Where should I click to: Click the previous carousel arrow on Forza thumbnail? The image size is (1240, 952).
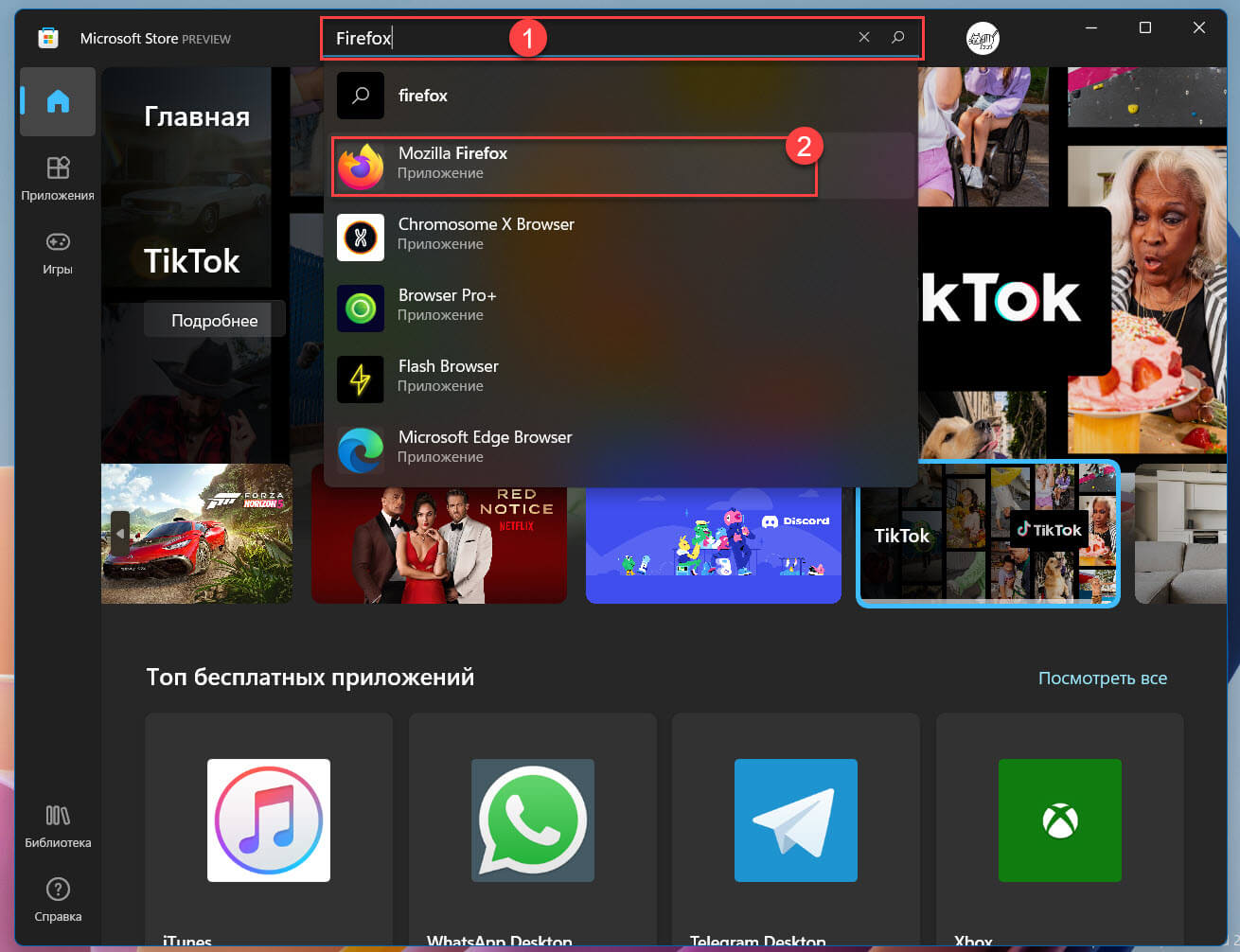[119, 535]
